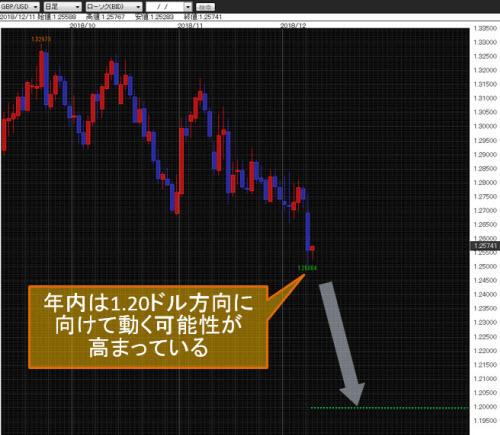Click the search button beside date field

click(205, 7)
